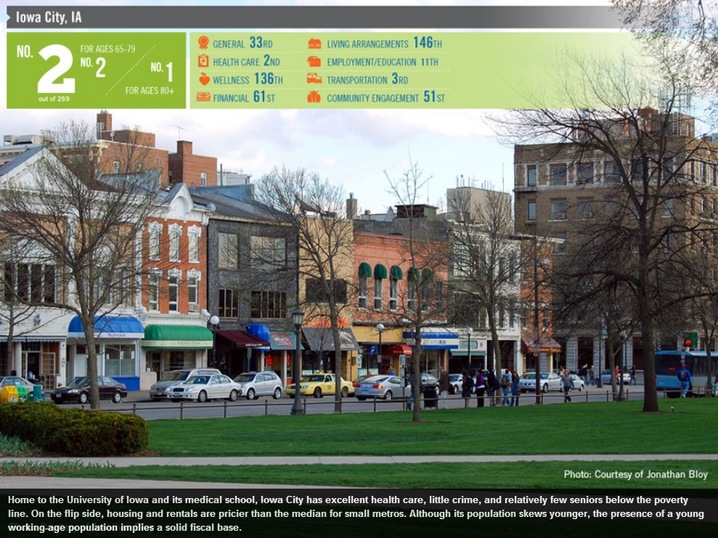Click 'For ages 80+' label

(150, 91)
